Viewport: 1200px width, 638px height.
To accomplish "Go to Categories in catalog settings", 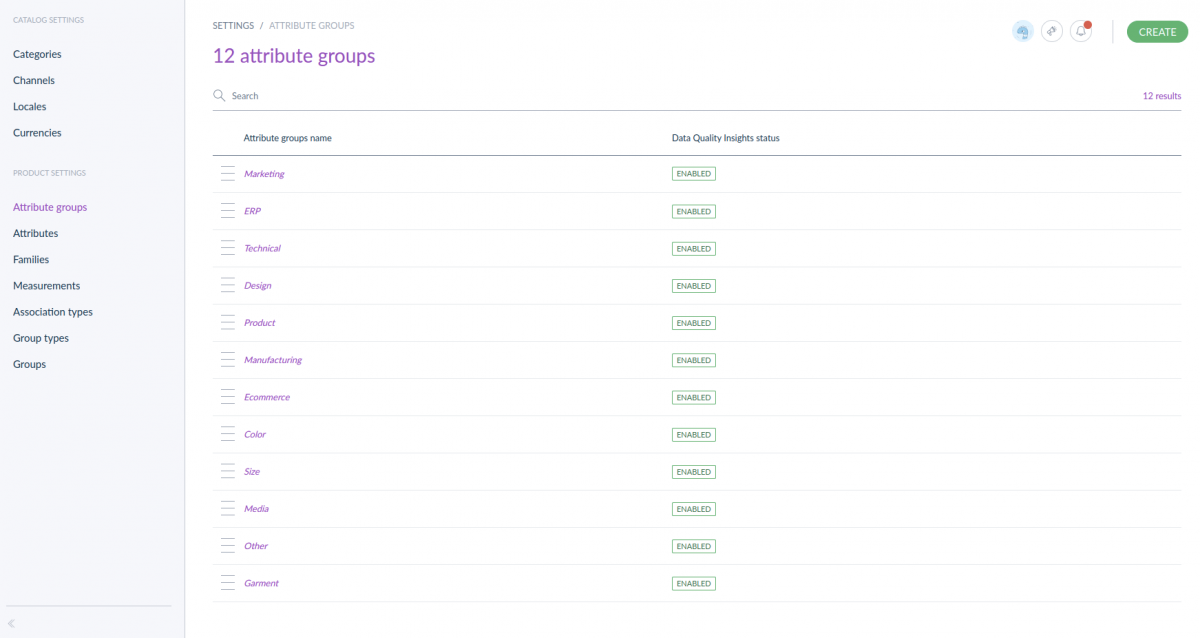I will coord(37,54).
